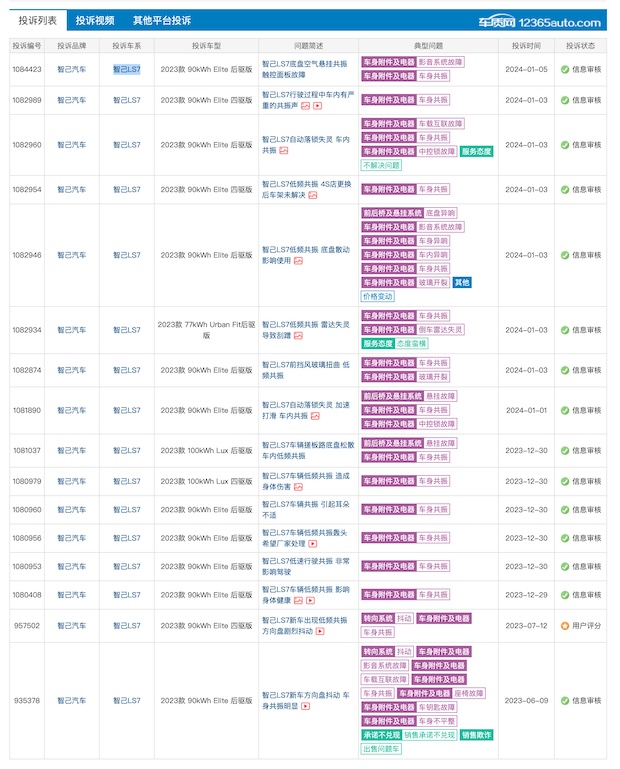Click 座椅故障 tag in row 935378
Viewport: 620px width, 769px height.
[x=468, y=693]
